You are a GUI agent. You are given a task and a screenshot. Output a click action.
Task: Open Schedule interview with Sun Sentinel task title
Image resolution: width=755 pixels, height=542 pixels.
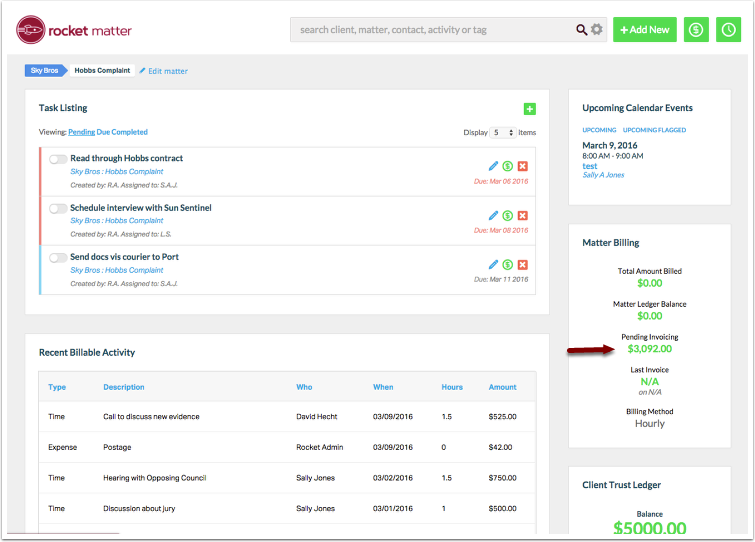pyautogui.click(x=141, y=208)
